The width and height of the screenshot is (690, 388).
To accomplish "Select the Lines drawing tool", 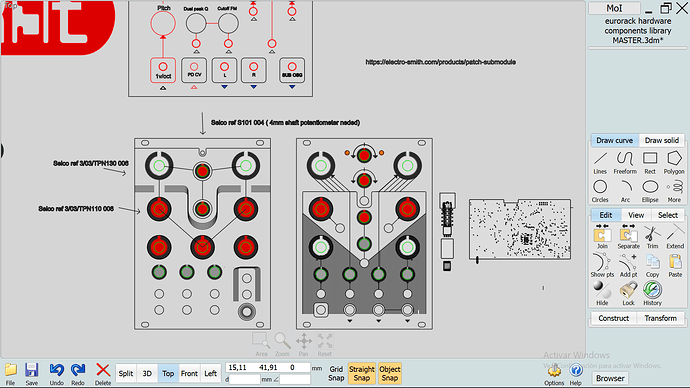I will pyautogui.click(x=600, y=163).
